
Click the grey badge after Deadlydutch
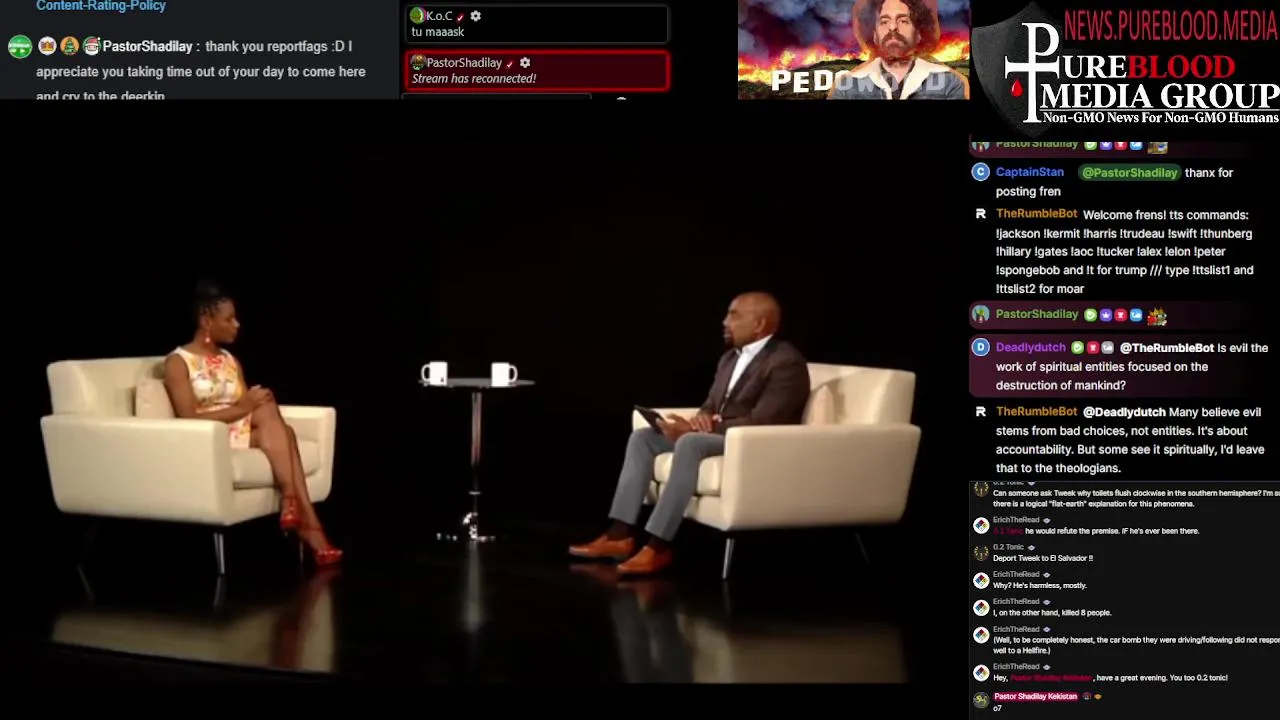tap(1107, 348)
